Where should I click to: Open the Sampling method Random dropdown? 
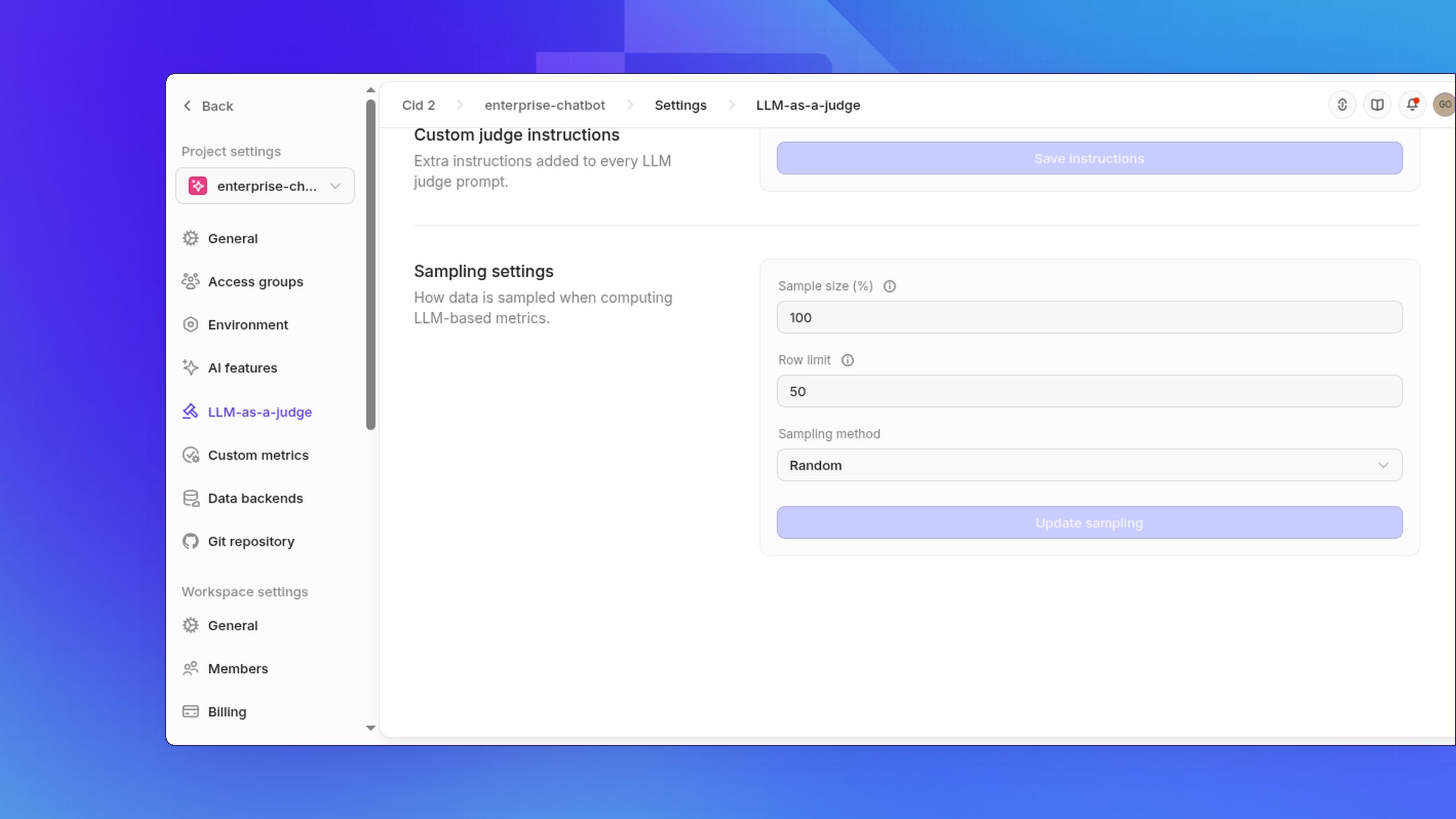(1090, 465)
